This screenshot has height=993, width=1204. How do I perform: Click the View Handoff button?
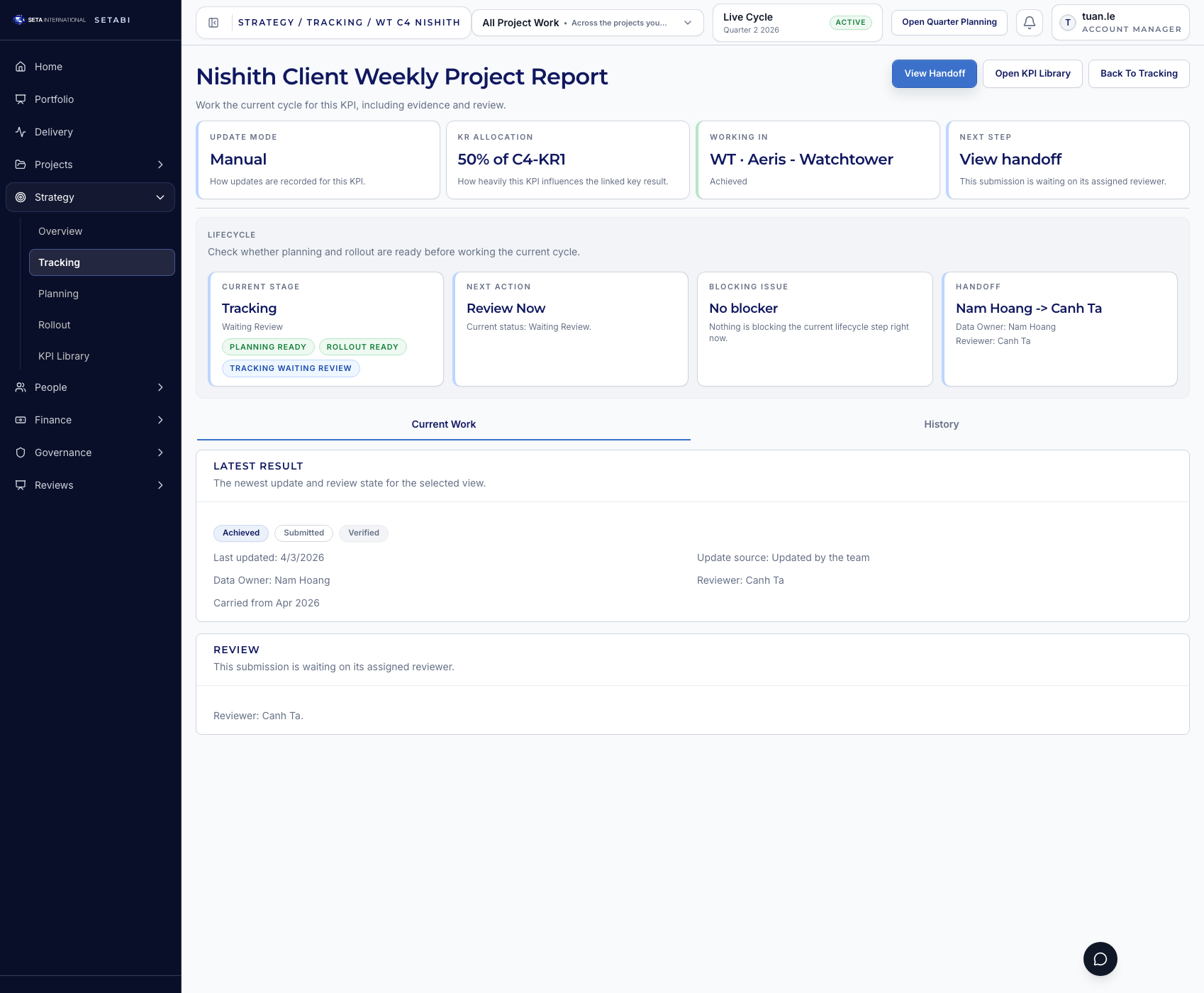[934, 74]
